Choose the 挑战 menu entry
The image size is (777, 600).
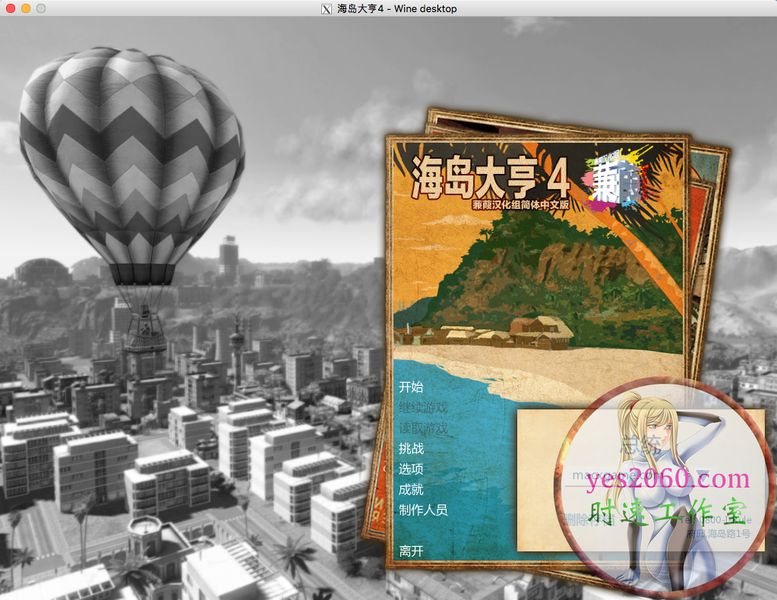(x=411, y=448)
